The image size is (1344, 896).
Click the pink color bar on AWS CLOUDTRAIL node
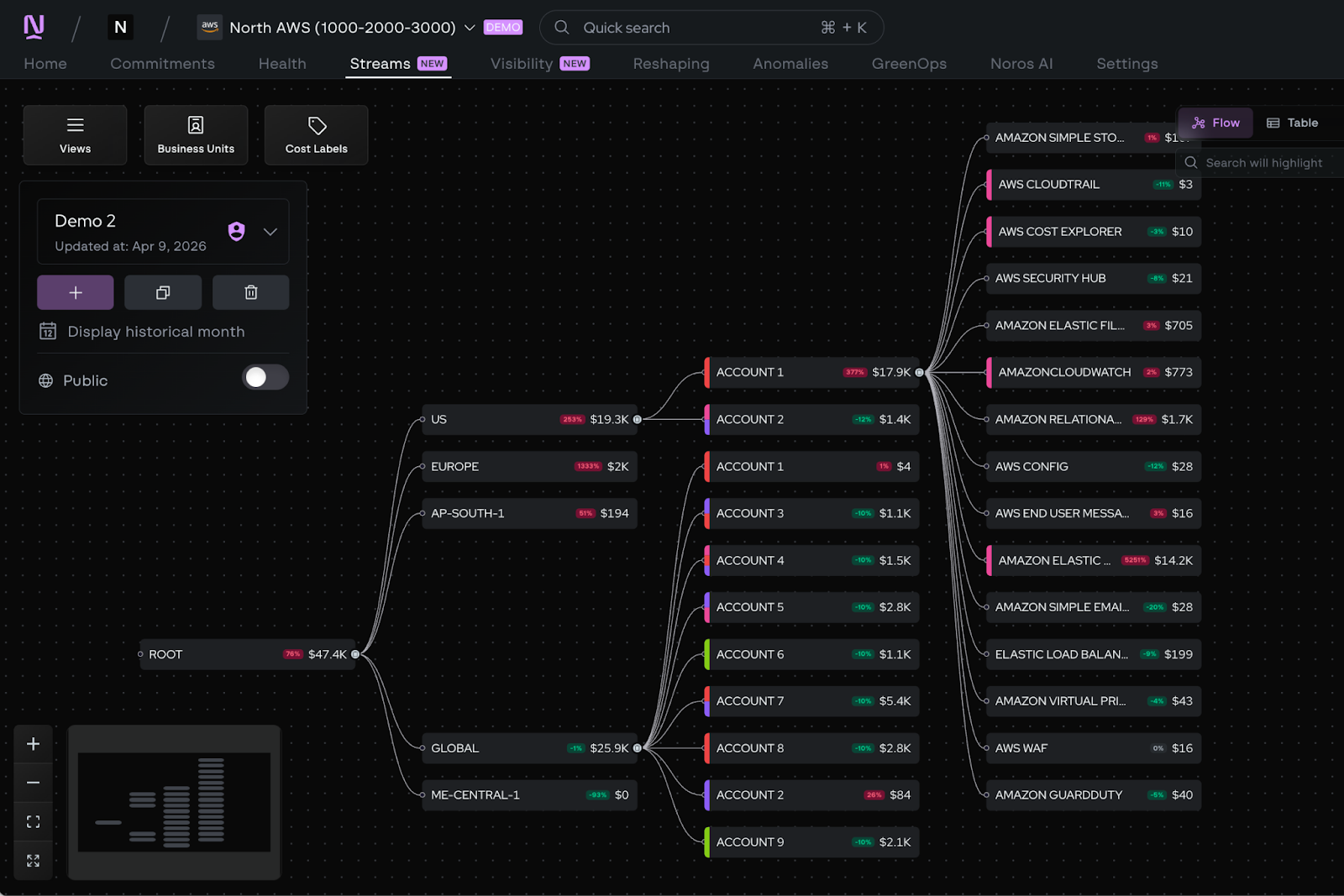(x=991, y=184)
